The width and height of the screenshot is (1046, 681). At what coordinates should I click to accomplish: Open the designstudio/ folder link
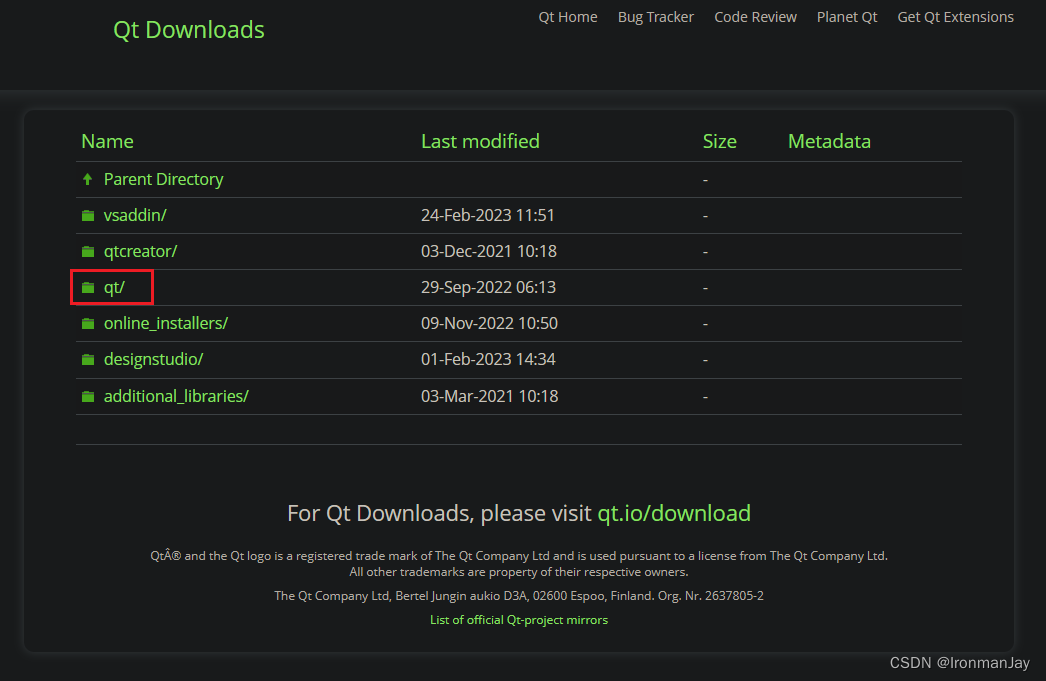point(153,360)
